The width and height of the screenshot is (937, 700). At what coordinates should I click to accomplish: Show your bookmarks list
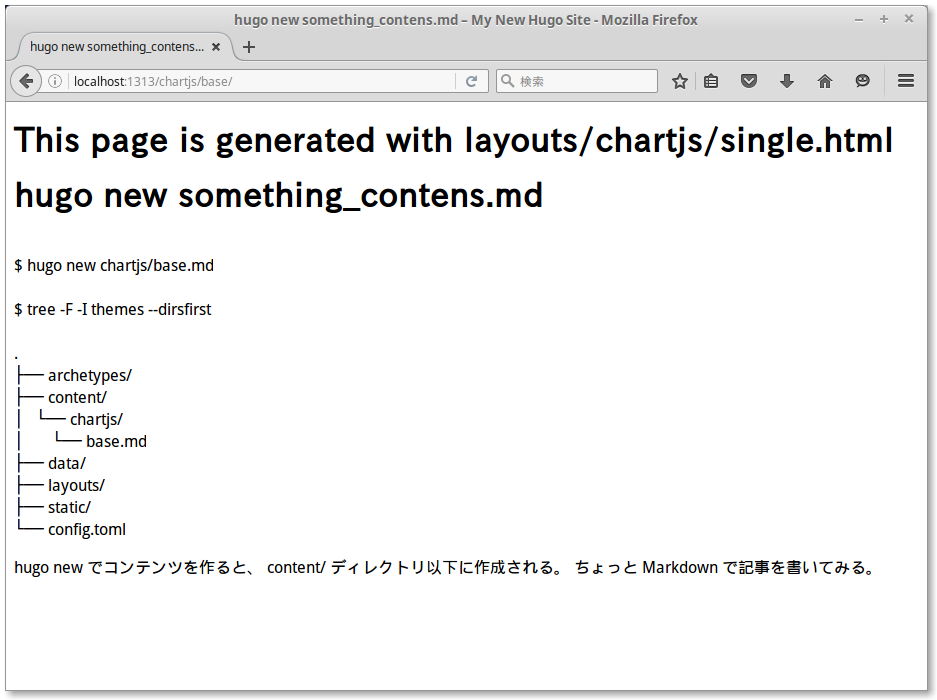(711, 81)
